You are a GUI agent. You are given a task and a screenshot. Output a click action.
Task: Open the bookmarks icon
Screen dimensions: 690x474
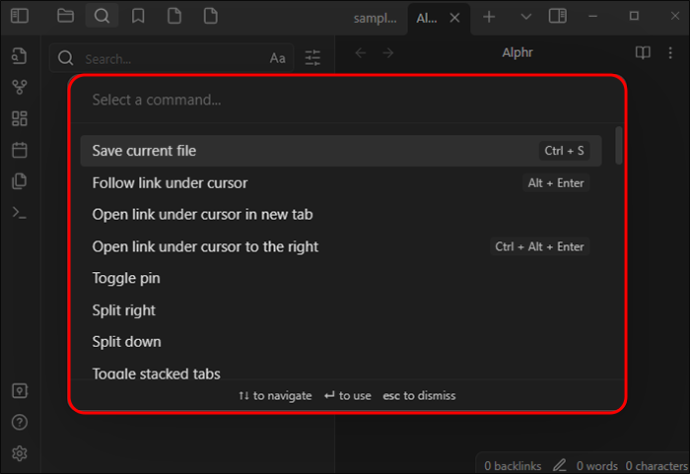tap(138, 16)
